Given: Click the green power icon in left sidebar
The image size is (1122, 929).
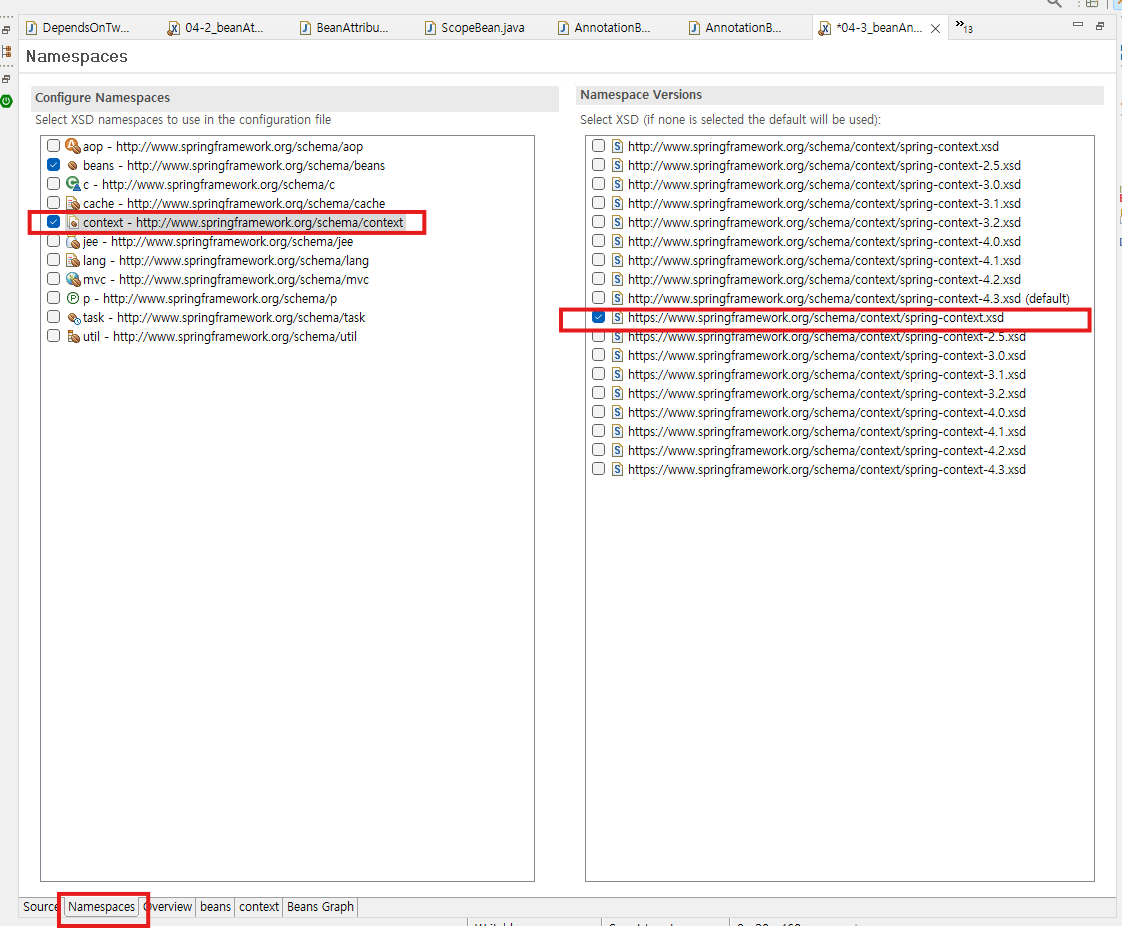Looking at the screenshot, I should pyautogui.click(x=6, y=101).
